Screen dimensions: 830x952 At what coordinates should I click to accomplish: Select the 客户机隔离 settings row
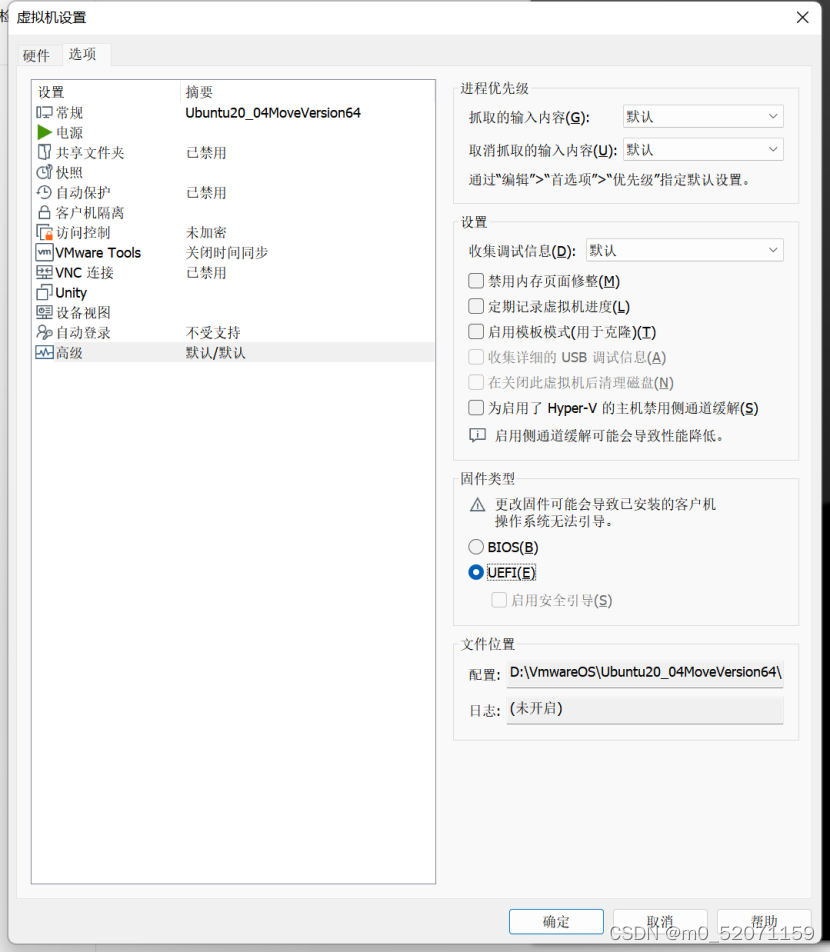(x=234, y=212)
